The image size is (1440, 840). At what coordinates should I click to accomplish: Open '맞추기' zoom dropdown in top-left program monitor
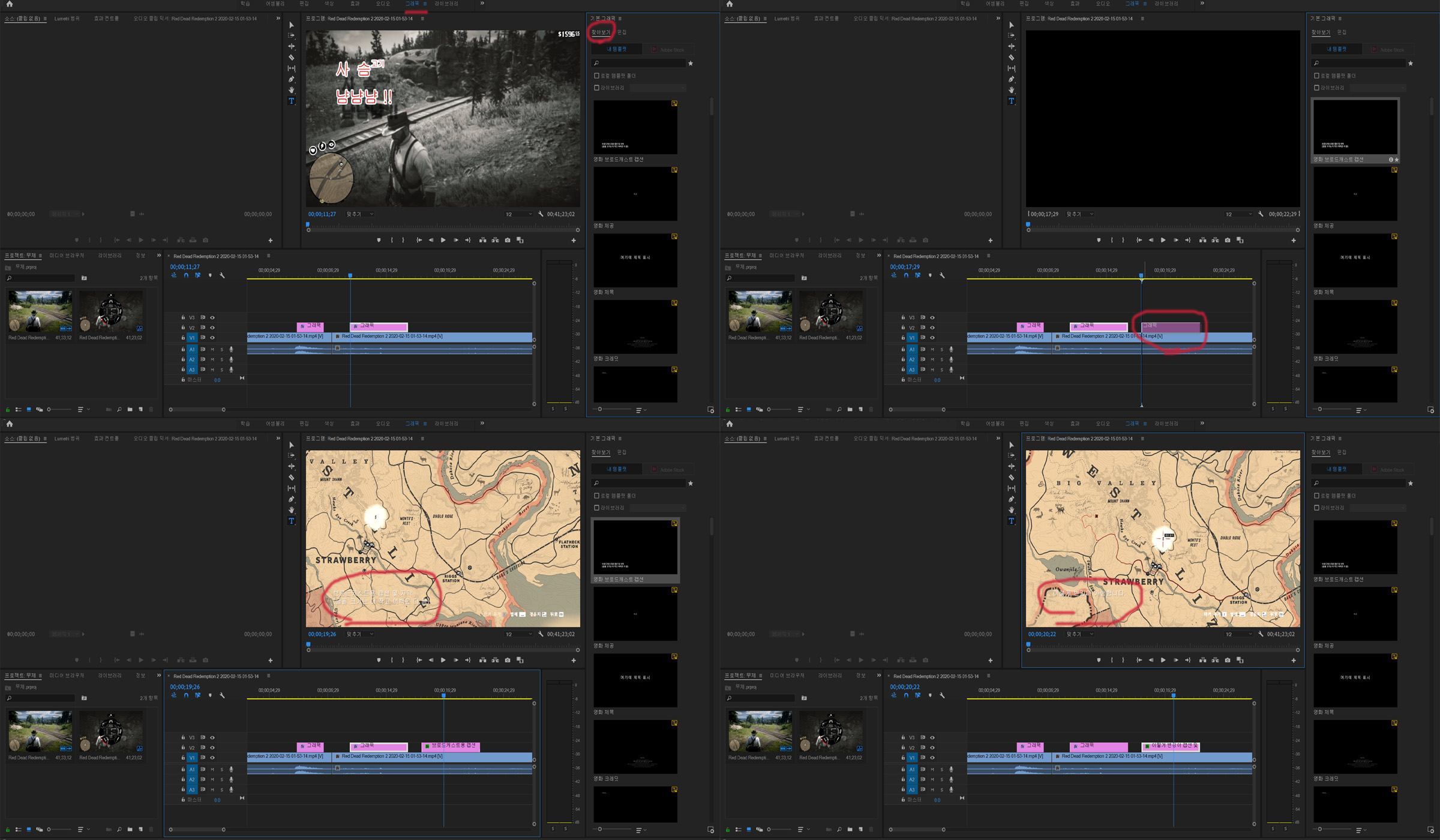point(360,214)
